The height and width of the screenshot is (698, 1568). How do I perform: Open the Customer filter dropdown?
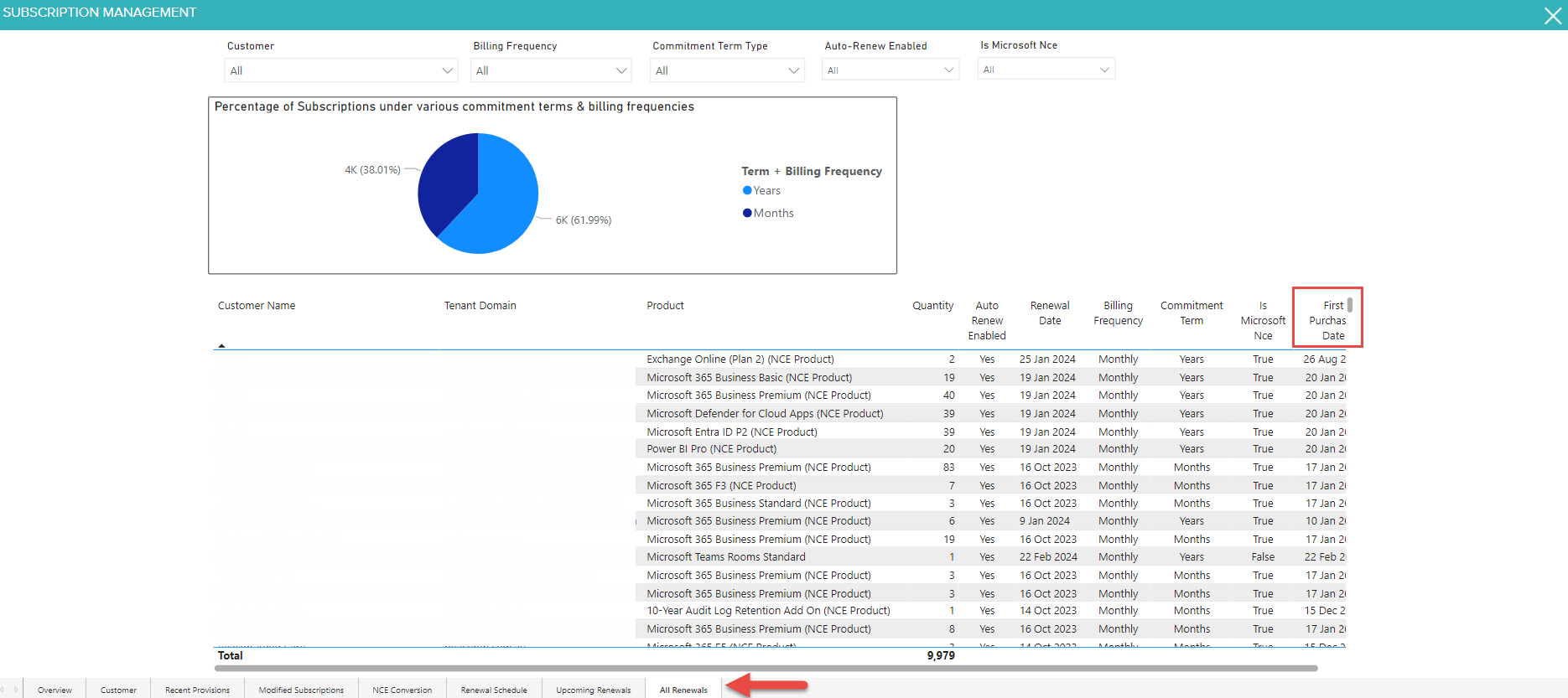click(340, 70)
